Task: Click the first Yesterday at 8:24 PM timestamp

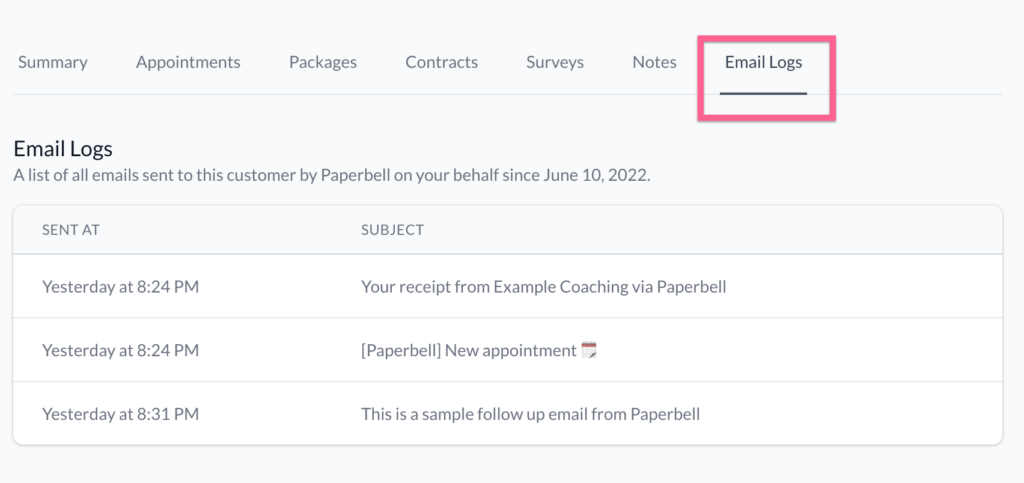Action: [x=121, y=287]
